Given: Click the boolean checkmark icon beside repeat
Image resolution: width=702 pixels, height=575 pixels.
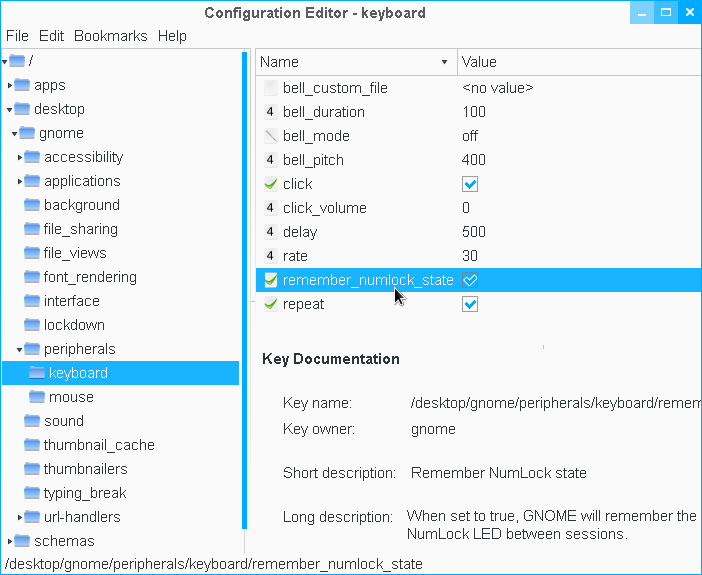Looking at the screenshot, I should point(270,304).
